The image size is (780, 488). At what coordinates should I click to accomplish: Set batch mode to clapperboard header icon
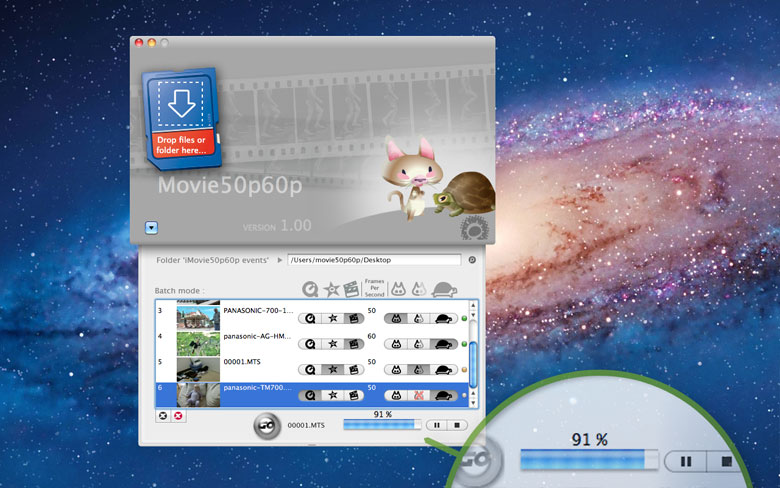(351, 289)
